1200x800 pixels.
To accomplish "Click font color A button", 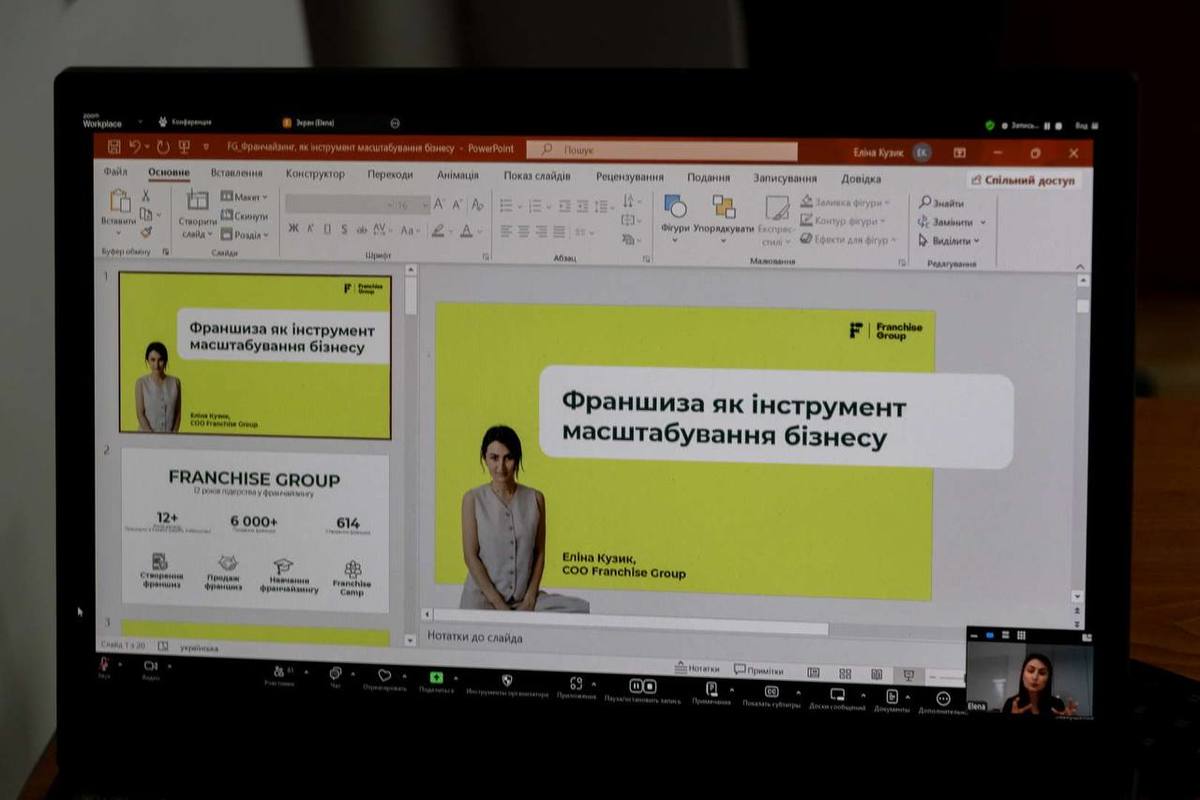I will 466,230.
